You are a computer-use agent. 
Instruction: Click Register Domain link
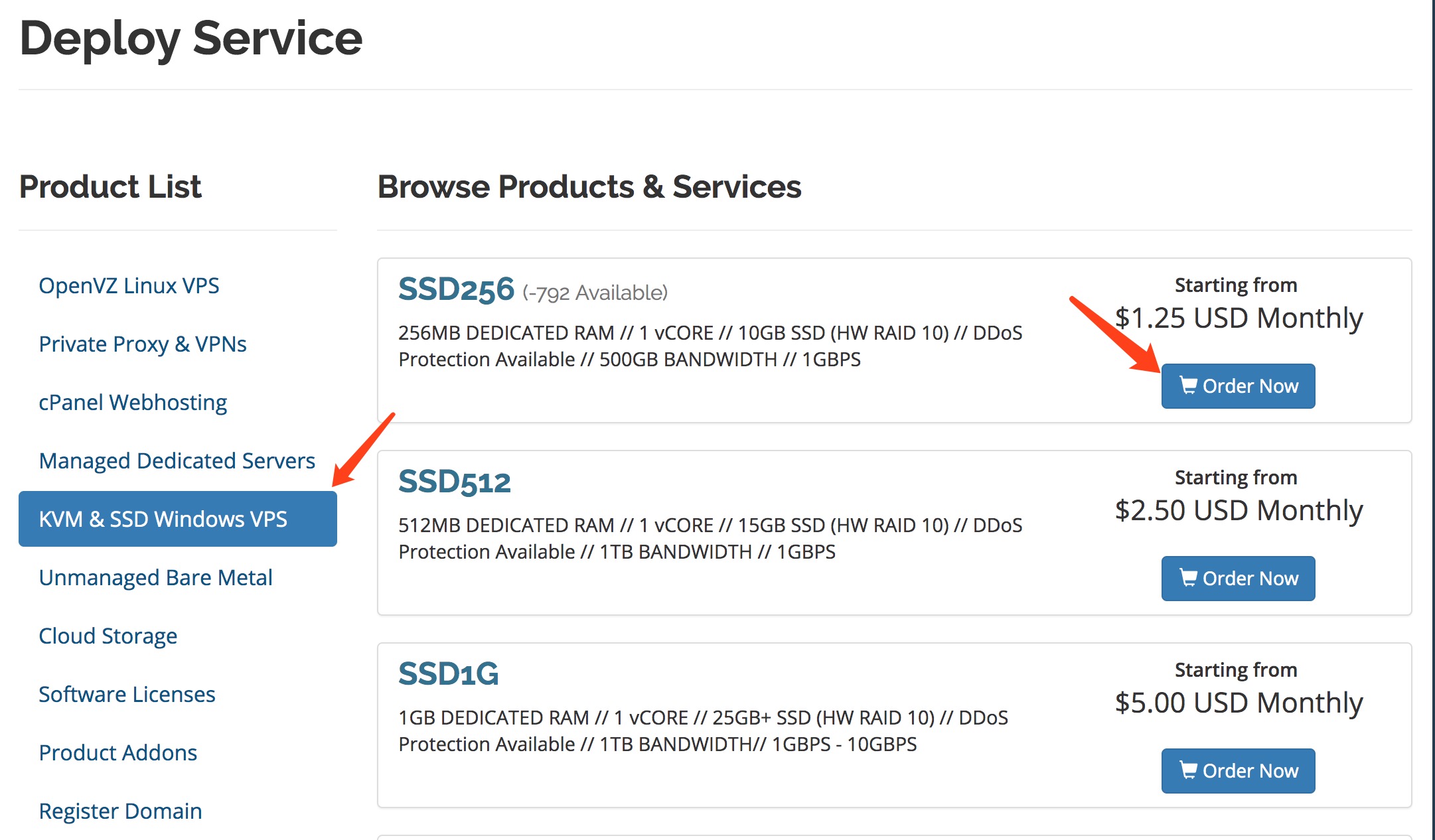pos(120,811)
